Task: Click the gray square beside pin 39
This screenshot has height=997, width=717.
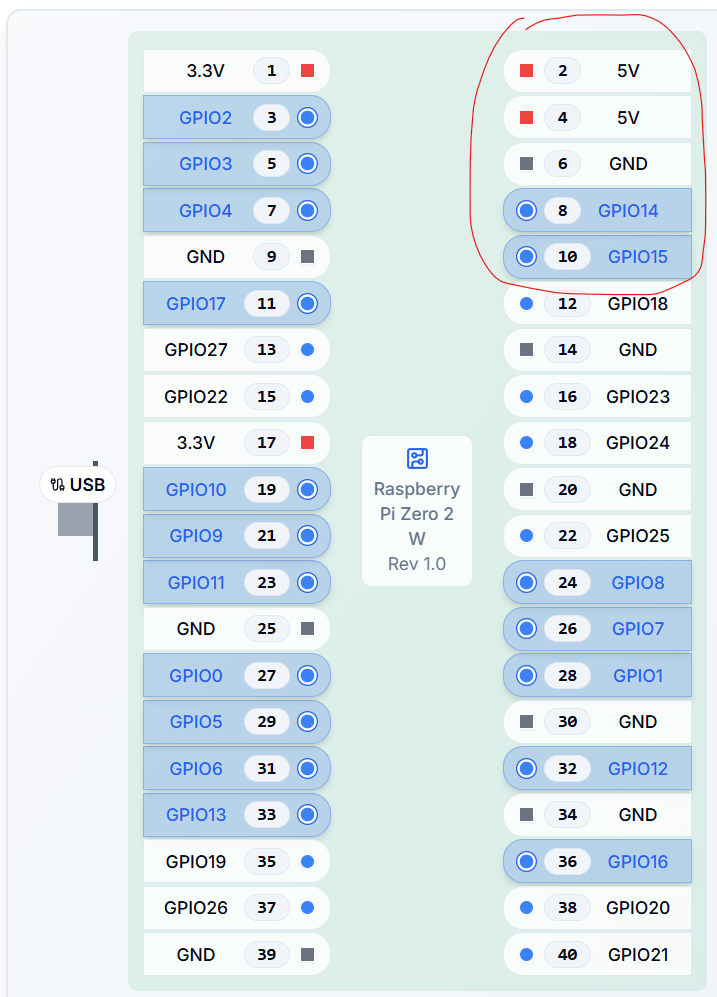Action: click(307, 954)
